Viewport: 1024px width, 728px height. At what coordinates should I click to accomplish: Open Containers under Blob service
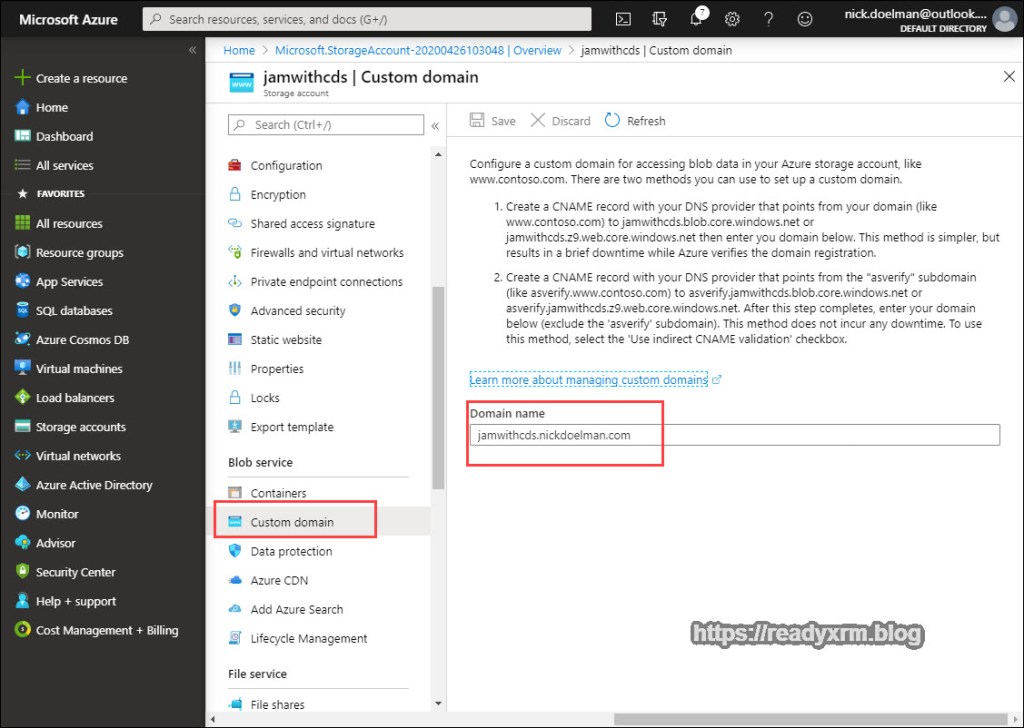[x=278, y=493]
